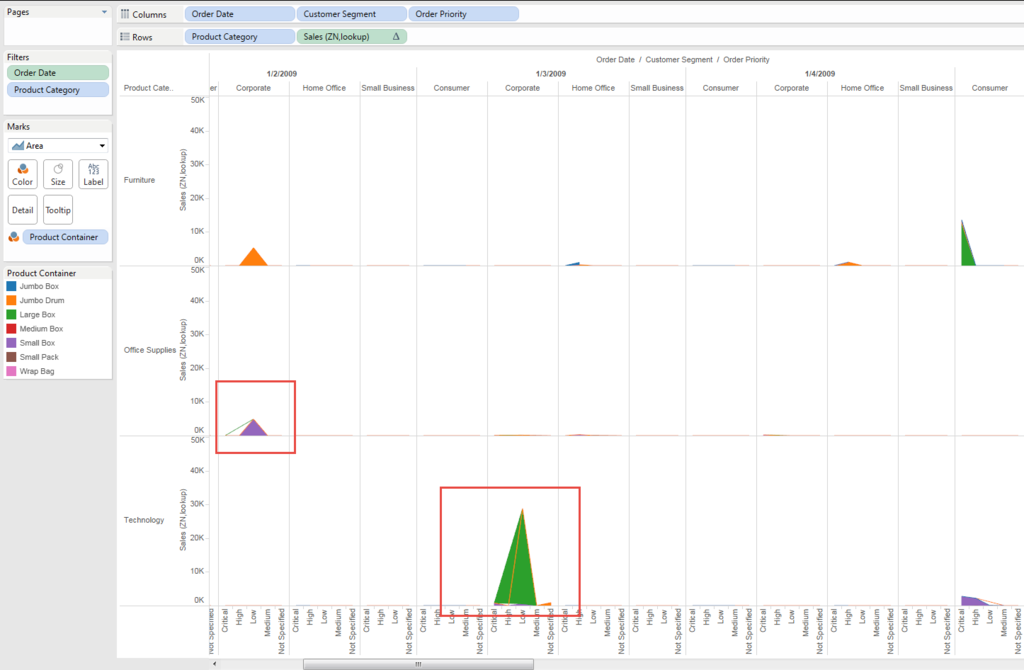Image resolution: width=1024 pixels, height=670 pixels.
Task: Click the Wrap Bag pink swatch
Action: tap(11, 371)
